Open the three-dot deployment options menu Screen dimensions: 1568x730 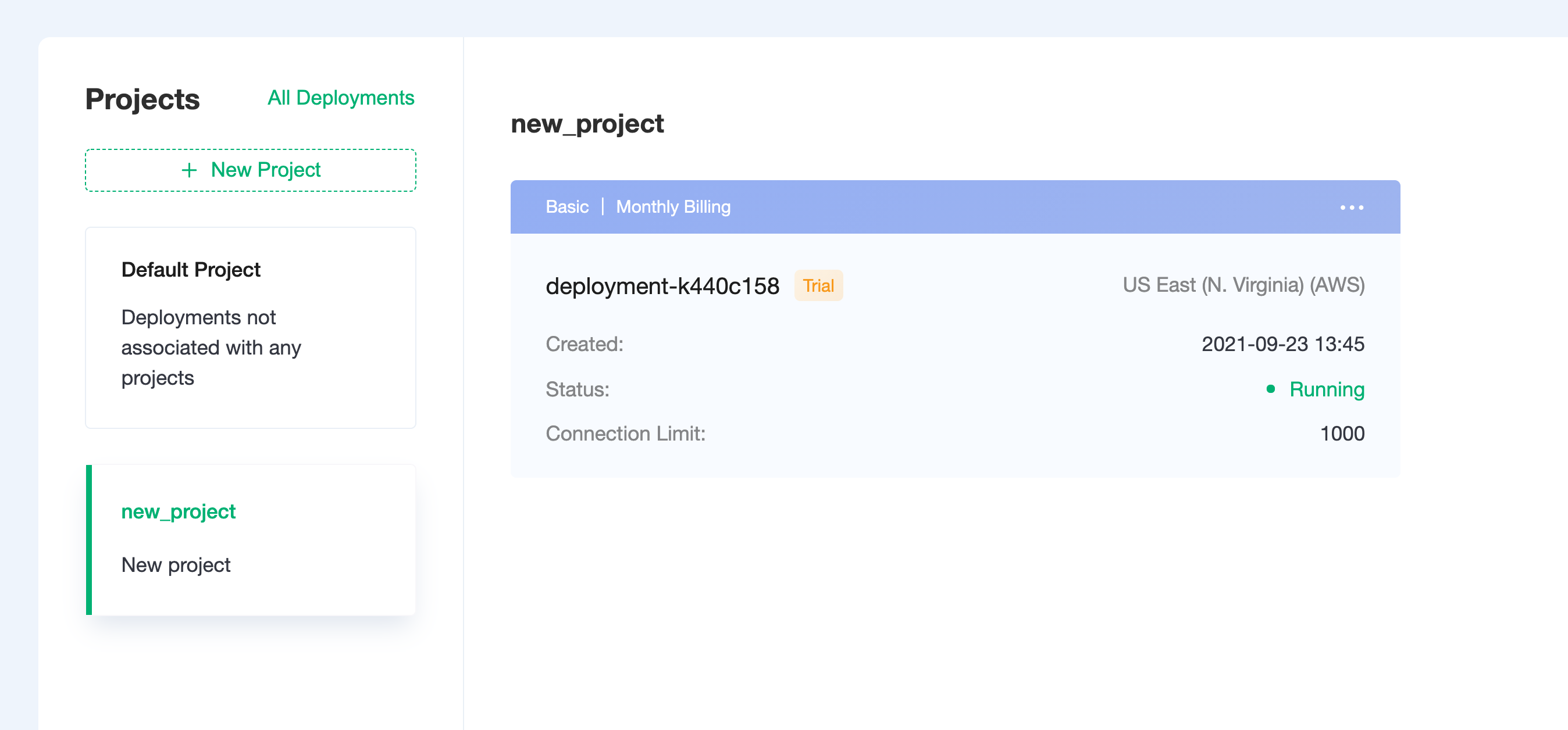click(1351, 207)
